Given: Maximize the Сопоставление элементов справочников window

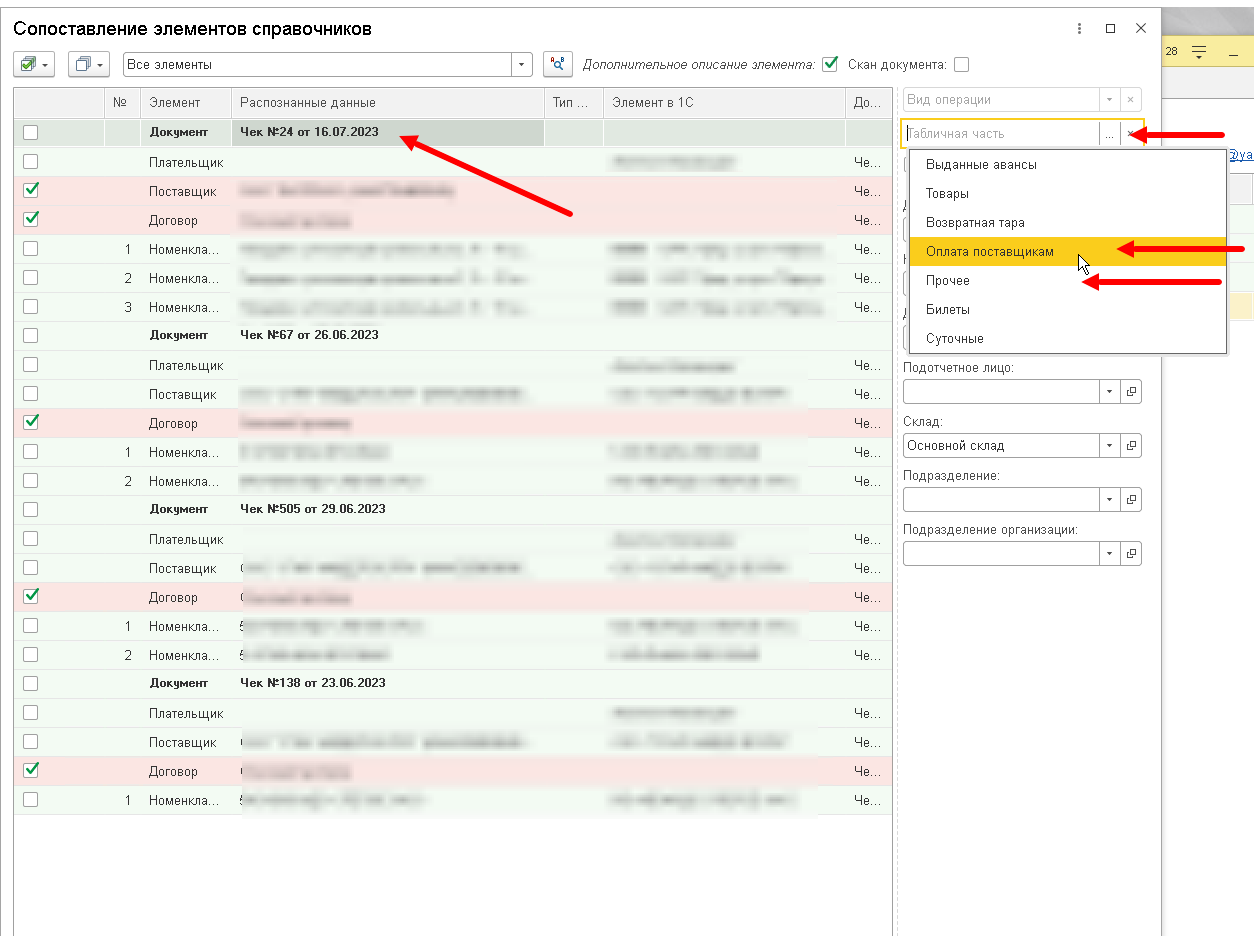Looking at the screenshot, I should tap(1110, 29).
